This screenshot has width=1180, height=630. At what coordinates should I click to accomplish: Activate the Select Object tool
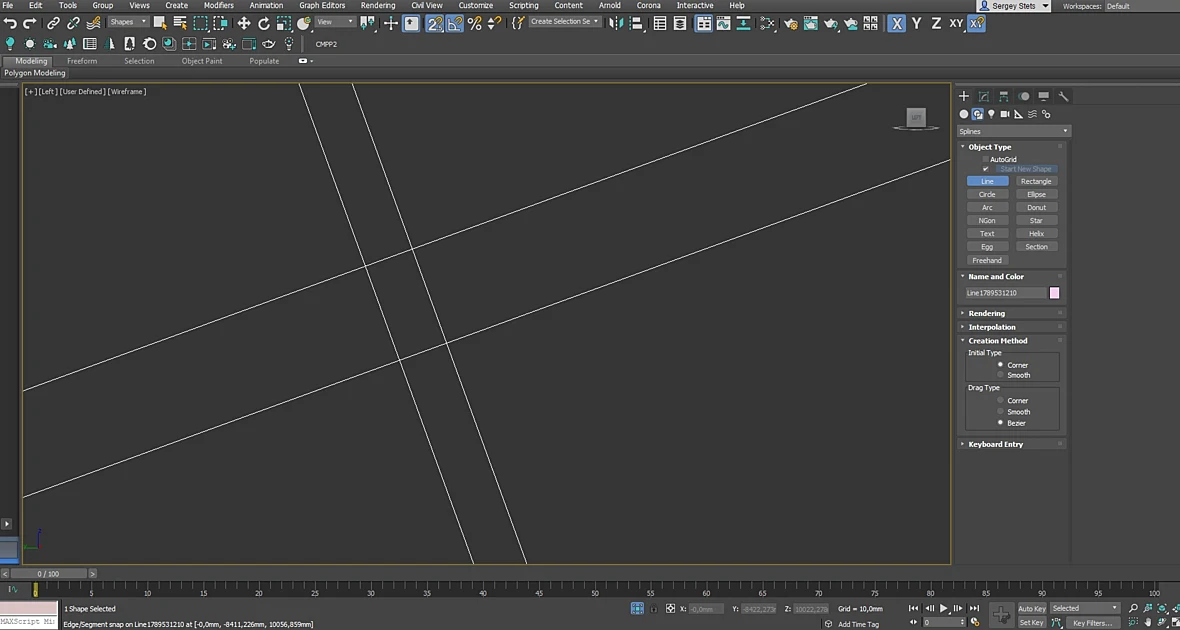pyautogui.click(x=160, y=23)
